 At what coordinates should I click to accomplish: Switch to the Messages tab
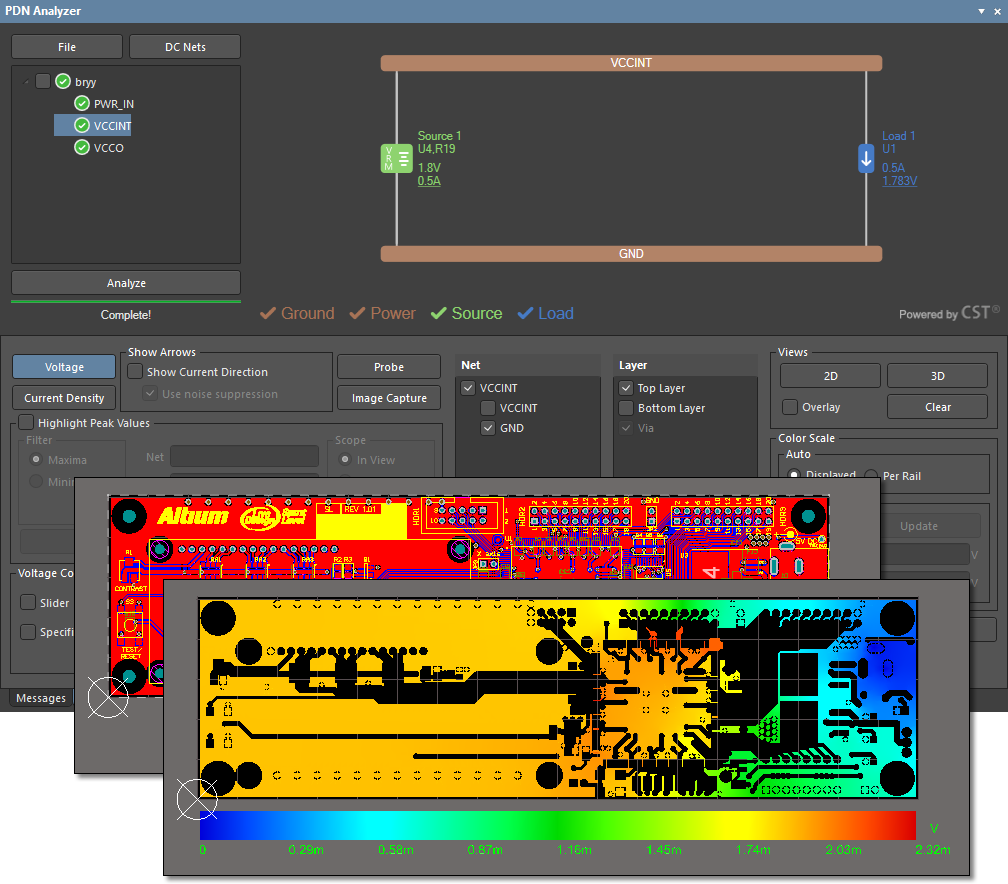click(41, 698)
